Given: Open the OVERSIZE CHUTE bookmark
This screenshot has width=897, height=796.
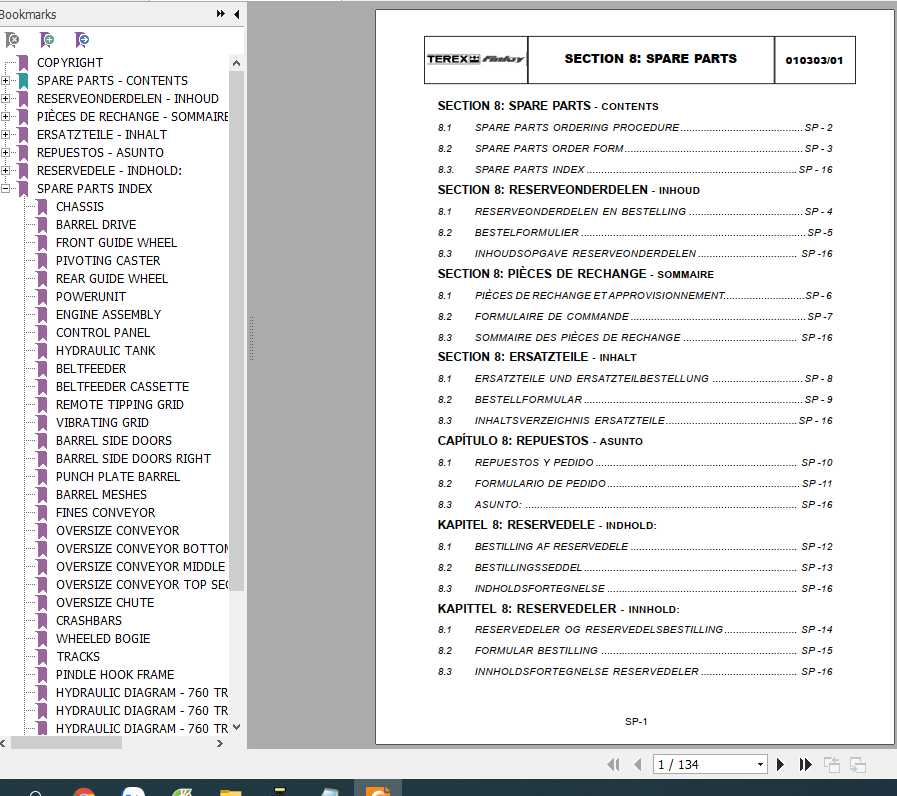Looking at the screenshot, I should coord(105,603).
